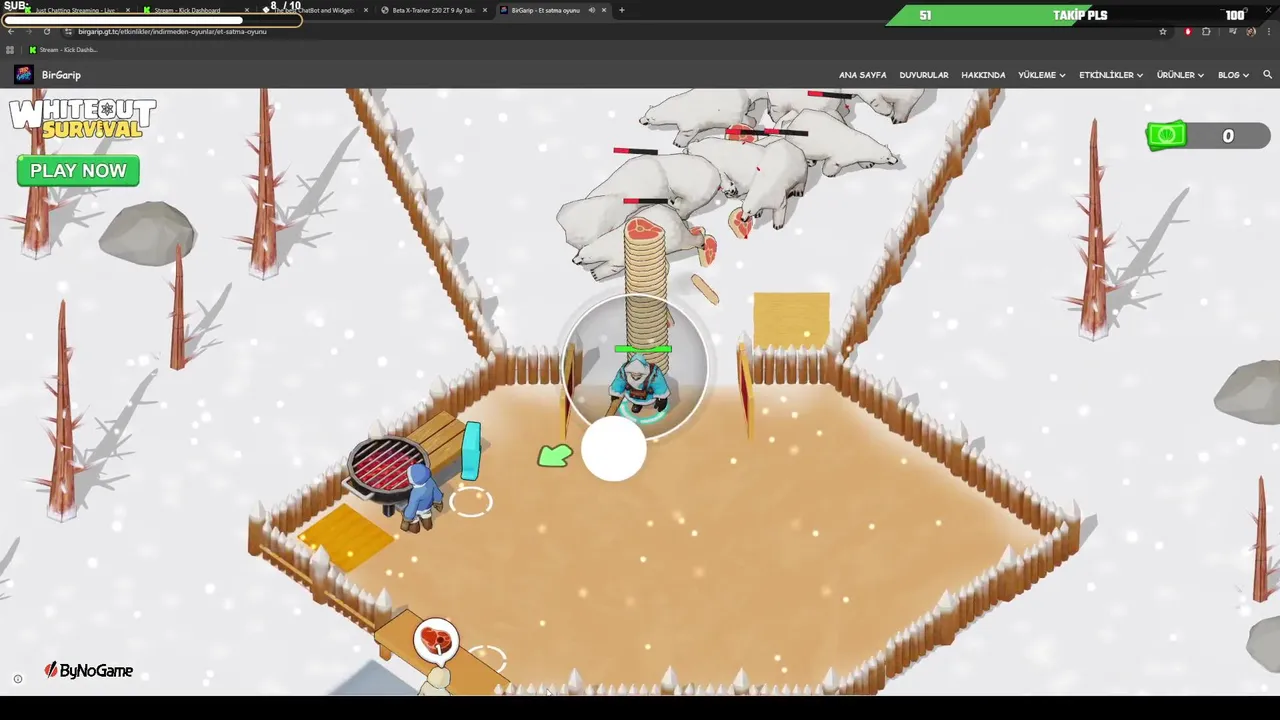Click the white joystick circle

614,450
